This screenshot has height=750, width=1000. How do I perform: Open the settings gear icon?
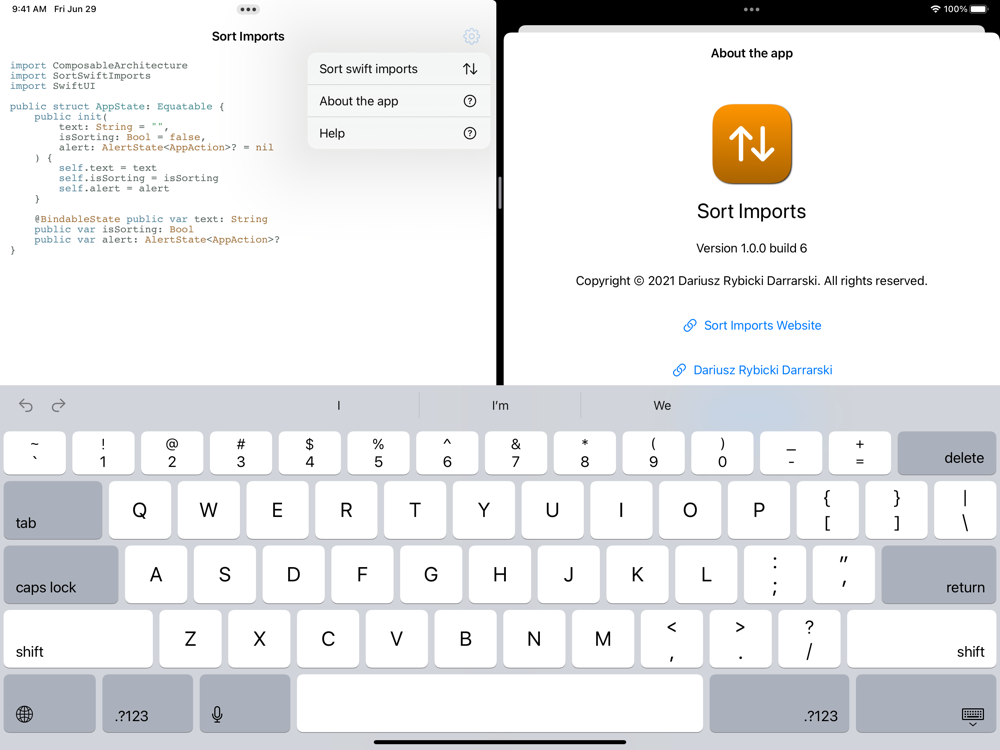coord(471,36)
